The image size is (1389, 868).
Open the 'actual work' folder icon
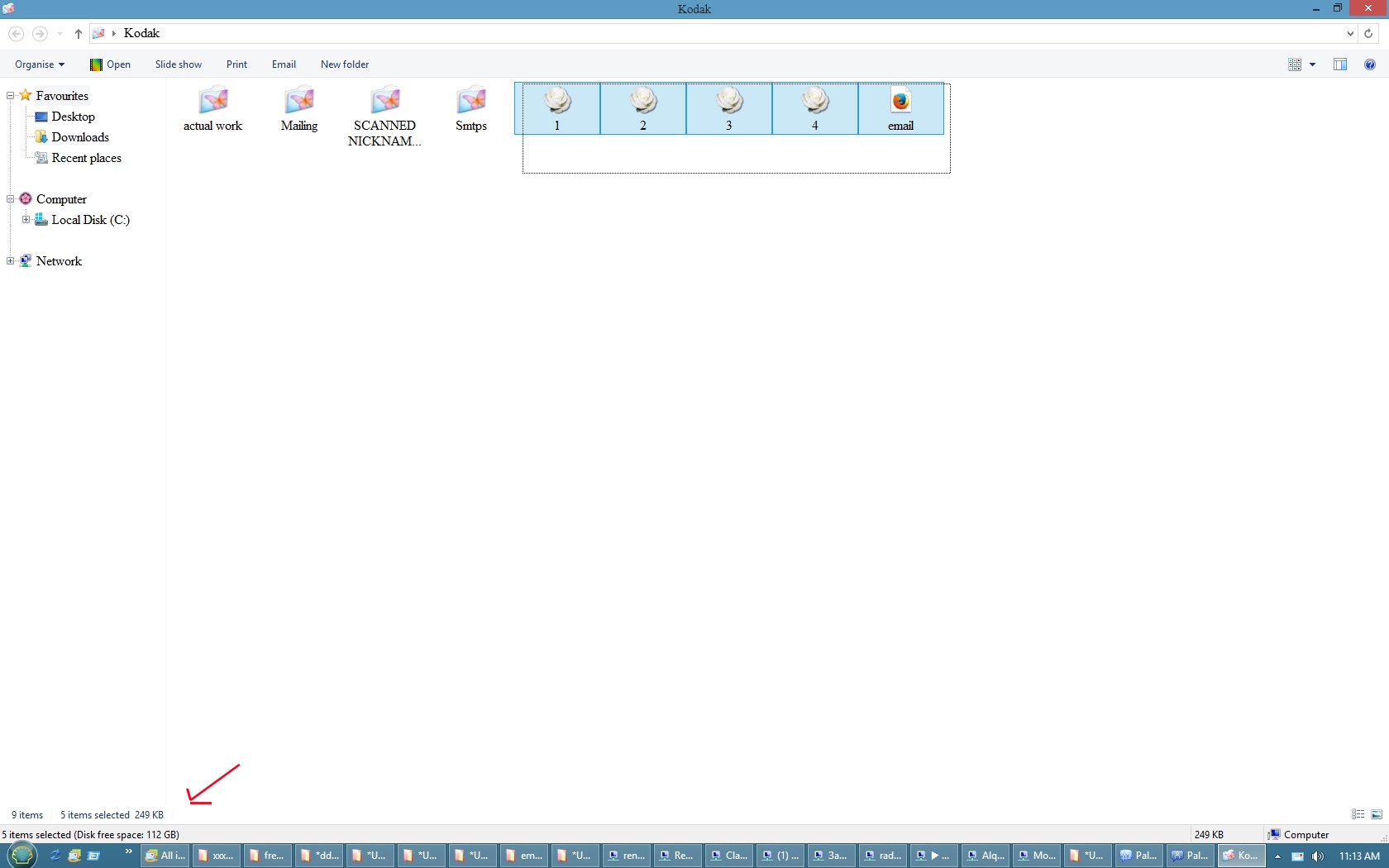pyautogui.click(x=213, y=102)
